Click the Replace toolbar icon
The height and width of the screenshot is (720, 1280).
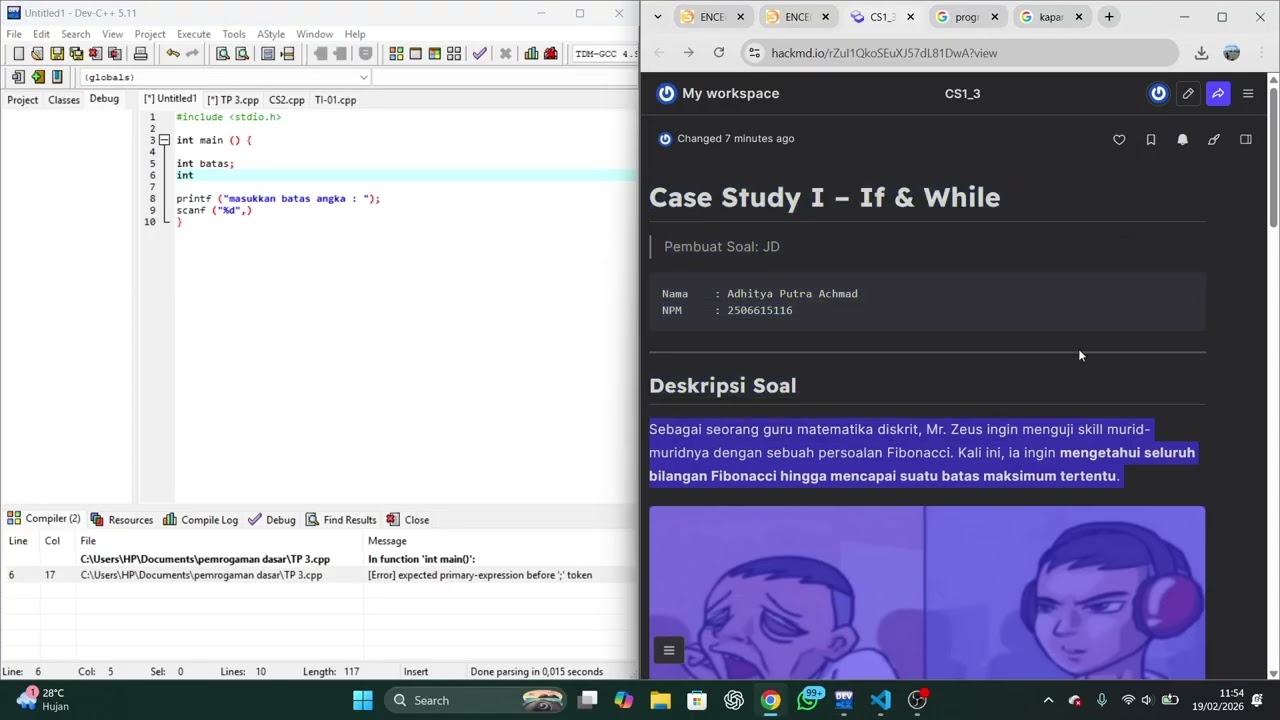click(242, 54)
